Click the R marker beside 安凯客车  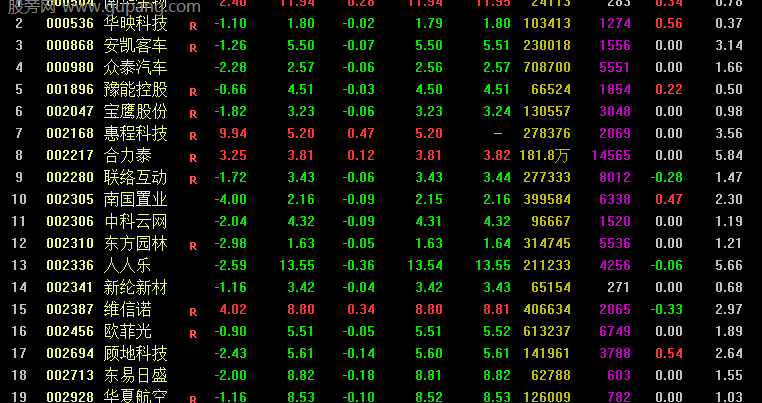pos(193,48)
